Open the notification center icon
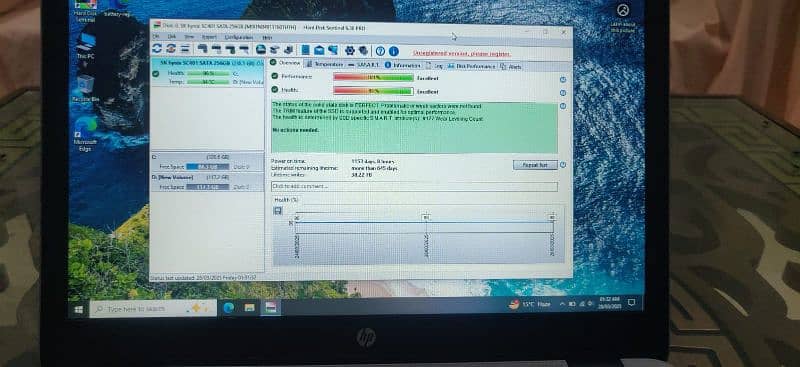 pyautogui.click(x=631, y=303)
